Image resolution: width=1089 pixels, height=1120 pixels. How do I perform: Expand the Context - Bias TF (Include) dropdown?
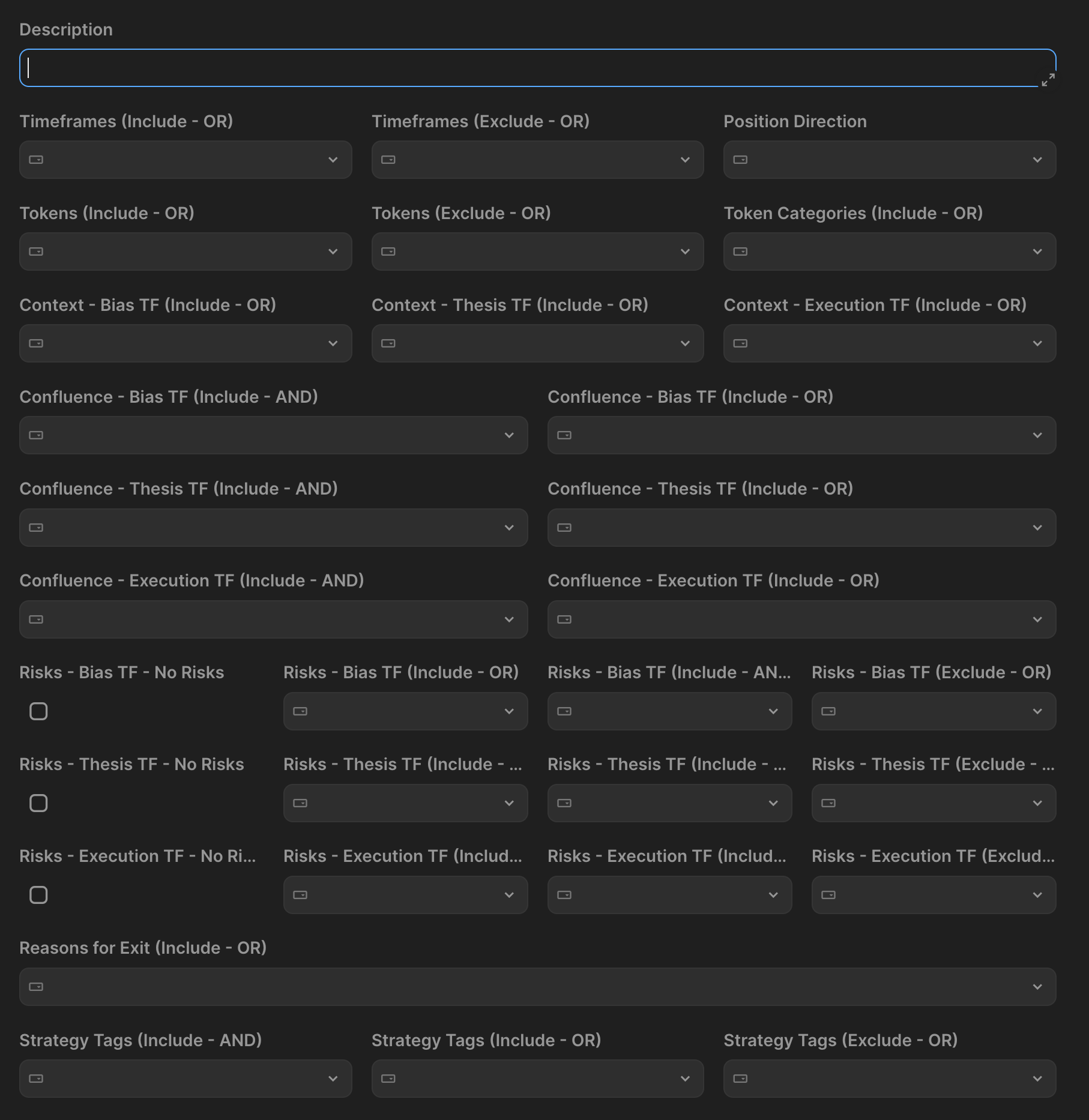coord(335,343)
